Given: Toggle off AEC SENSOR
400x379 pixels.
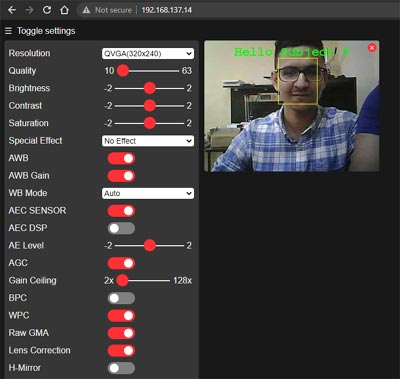Looking at the screenshot, I should (x=121, y=211).
